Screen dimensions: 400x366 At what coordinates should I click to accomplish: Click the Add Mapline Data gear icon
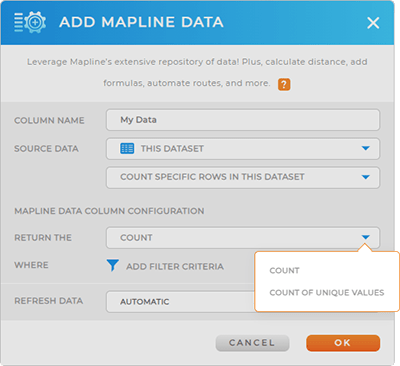coord(30,22)
